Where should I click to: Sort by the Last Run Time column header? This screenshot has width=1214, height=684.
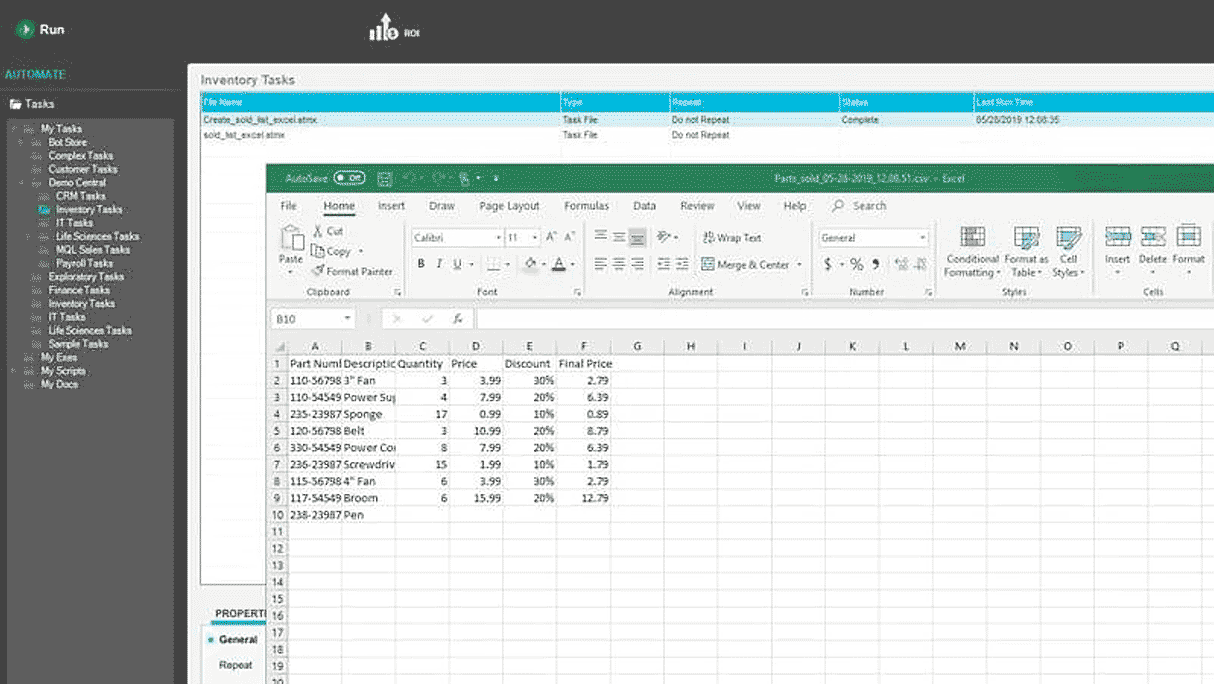(x=1093, y=102)
